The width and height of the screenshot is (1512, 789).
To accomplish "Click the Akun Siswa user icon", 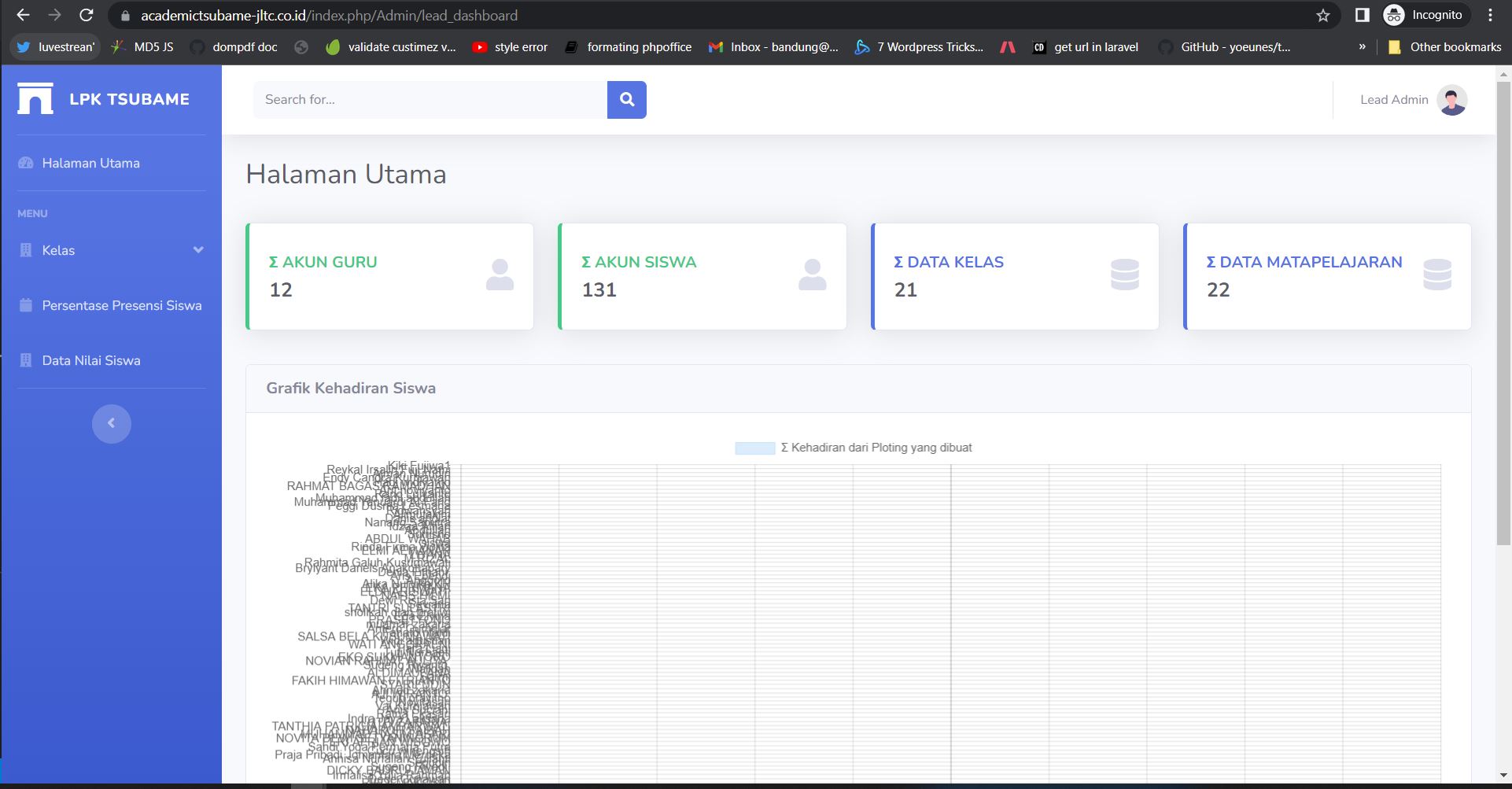I will [x=812, y=275].
